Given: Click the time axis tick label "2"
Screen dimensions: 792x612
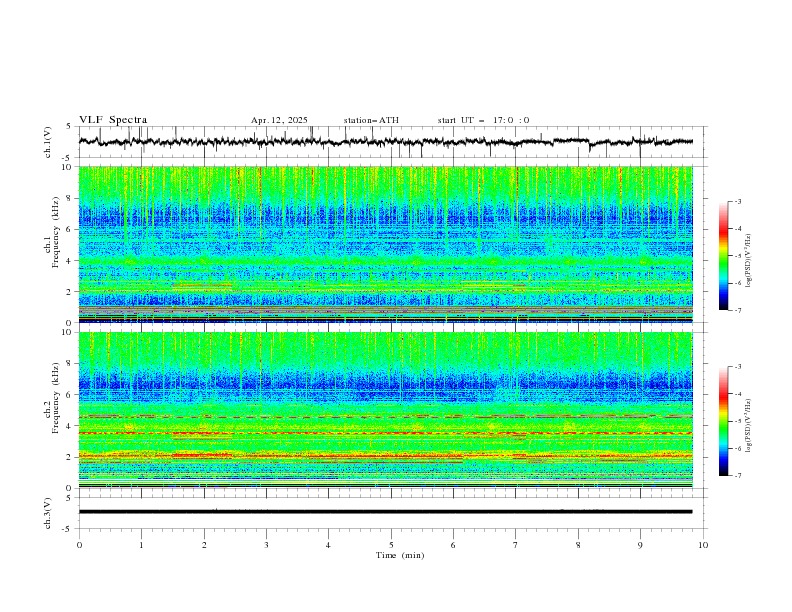Looking at the screenshot, I should point(204,545).
